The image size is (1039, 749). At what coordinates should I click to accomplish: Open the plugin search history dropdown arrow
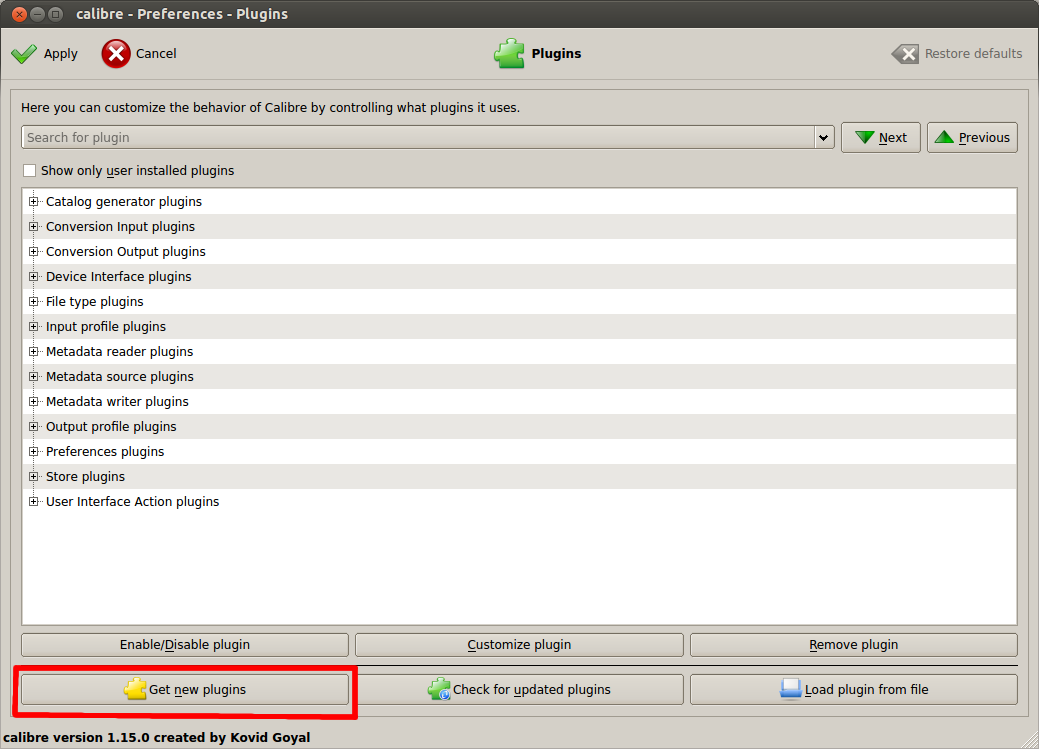pyautogui.click(x=823, y=138)
